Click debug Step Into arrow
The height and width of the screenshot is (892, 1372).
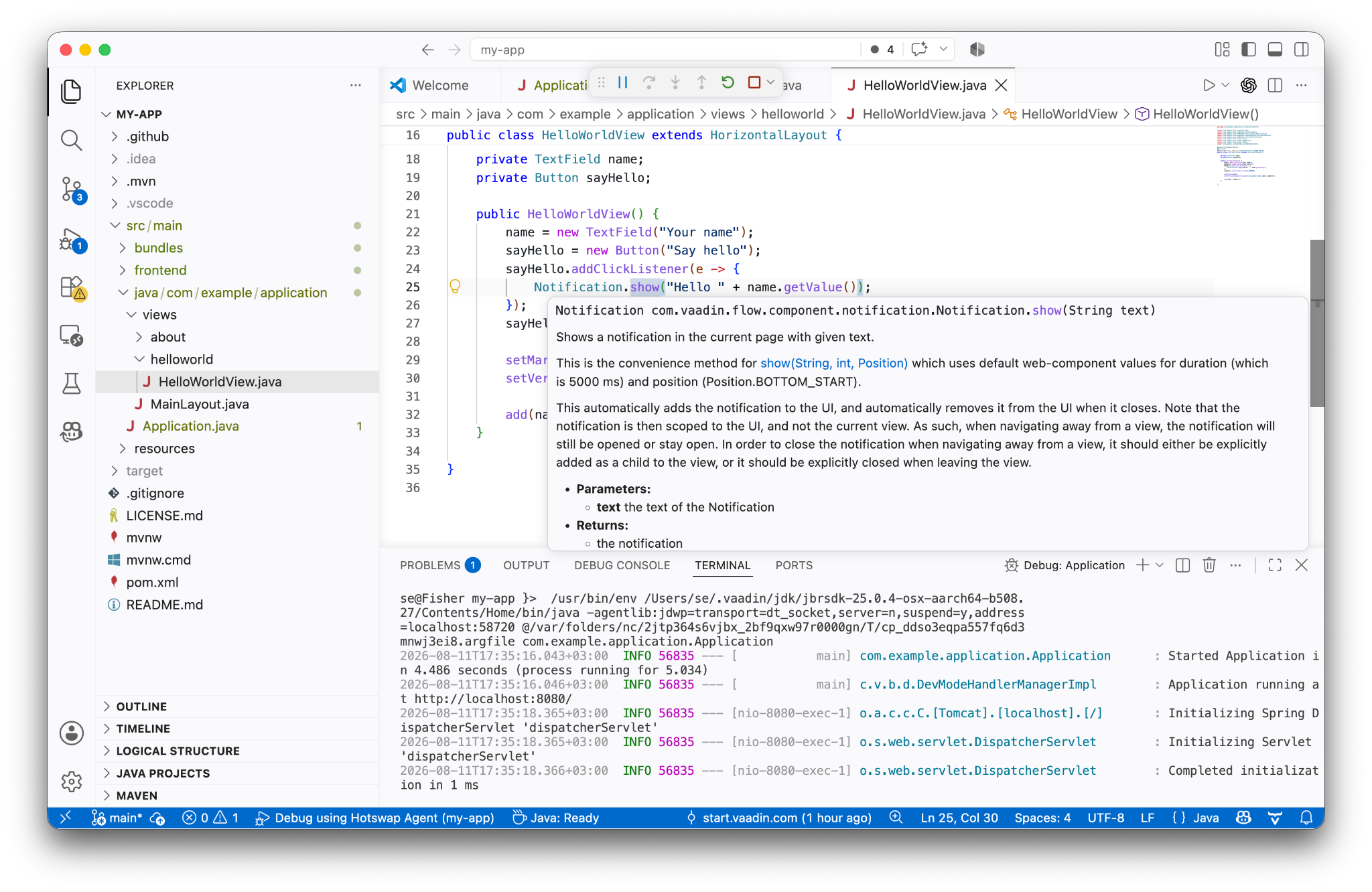click(675, 82)
